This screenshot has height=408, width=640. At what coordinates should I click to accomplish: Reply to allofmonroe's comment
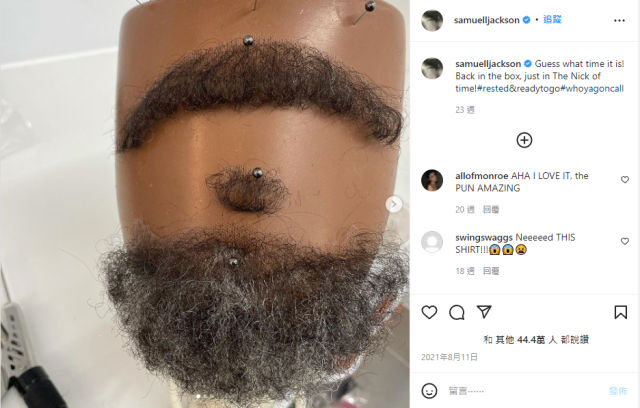[491, 209]
